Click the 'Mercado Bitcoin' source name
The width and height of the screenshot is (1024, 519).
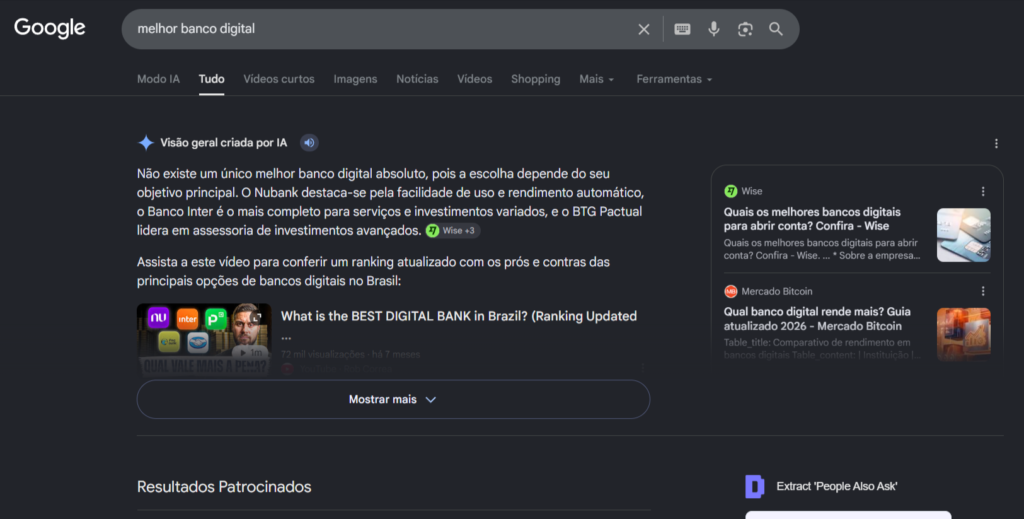[777, 291]
